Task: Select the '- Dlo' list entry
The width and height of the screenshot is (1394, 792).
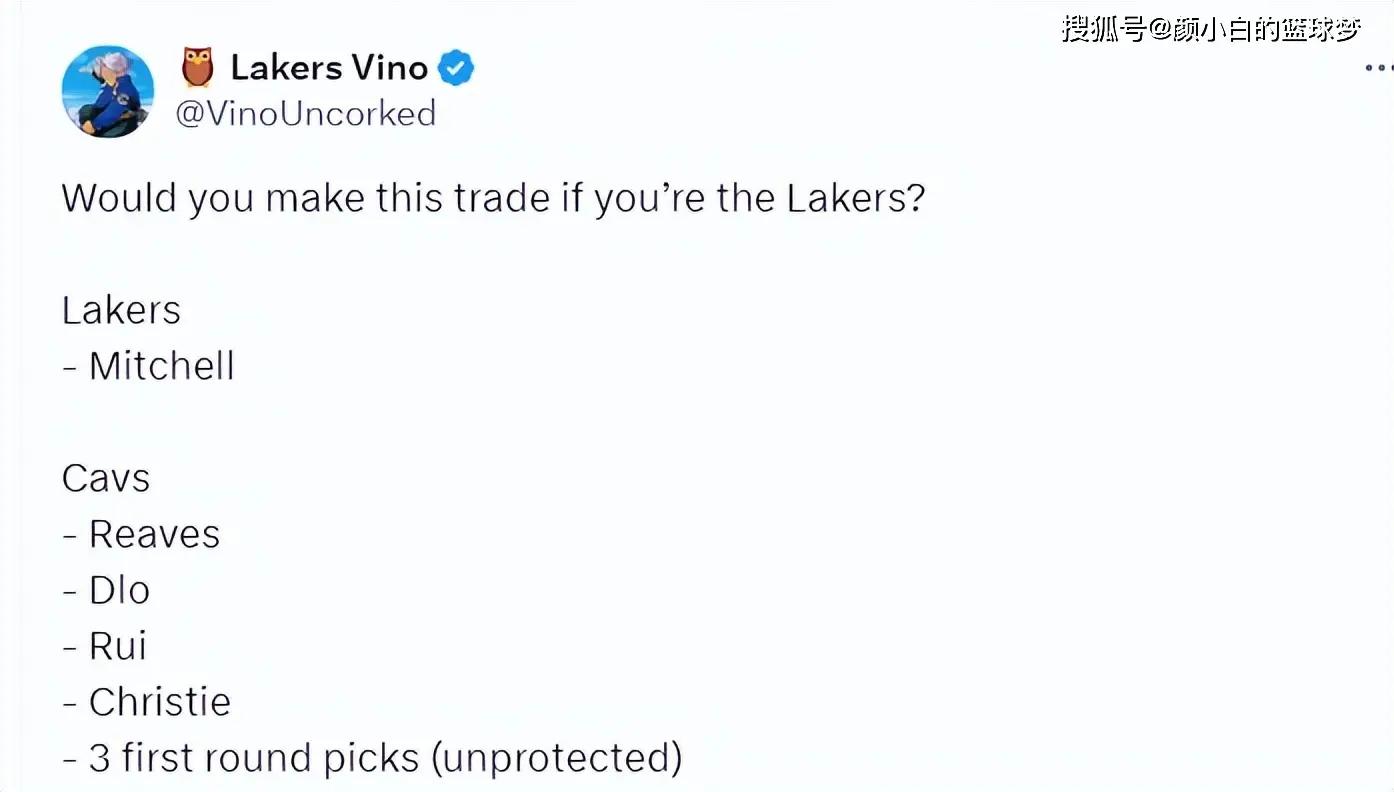Action: 106,590
